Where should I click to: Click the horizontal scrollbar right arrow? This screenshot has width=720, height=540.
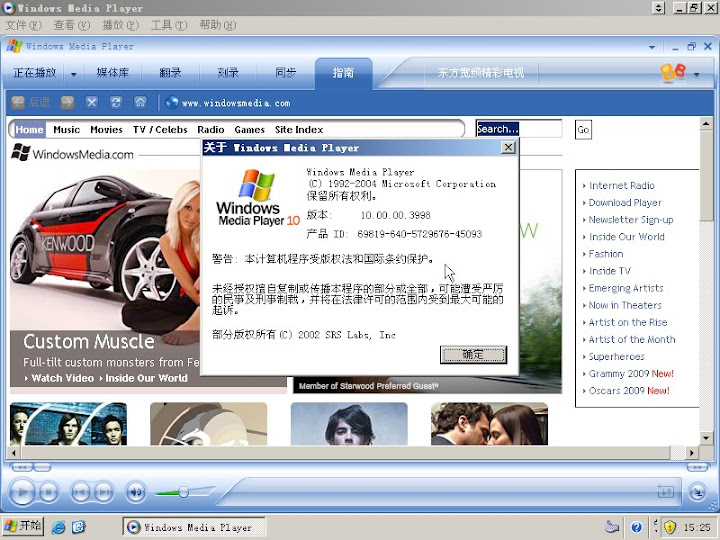pyautogui.click(x=692, y=453)
